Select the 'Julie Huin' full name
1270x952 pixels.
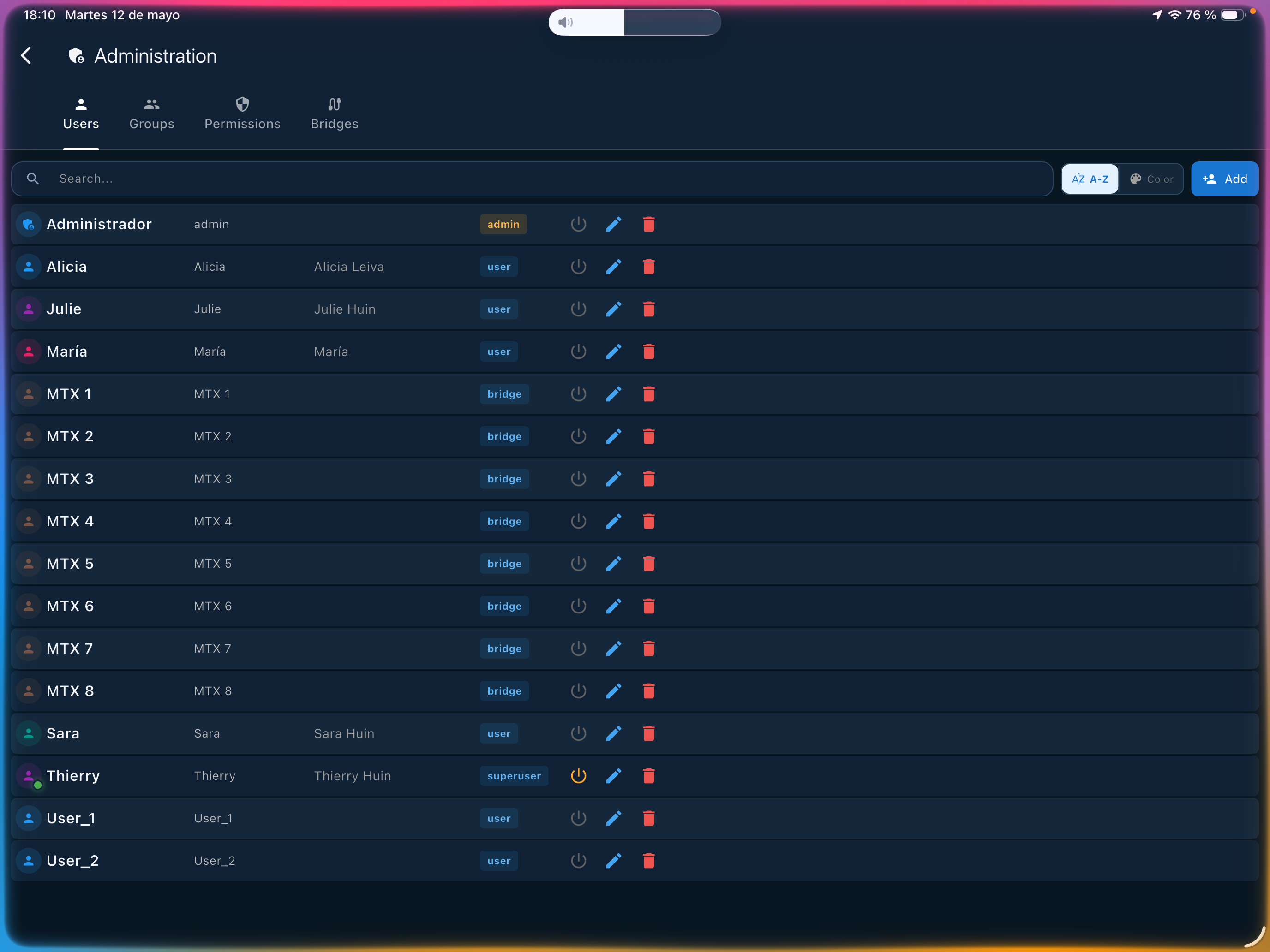coord(344,309)
